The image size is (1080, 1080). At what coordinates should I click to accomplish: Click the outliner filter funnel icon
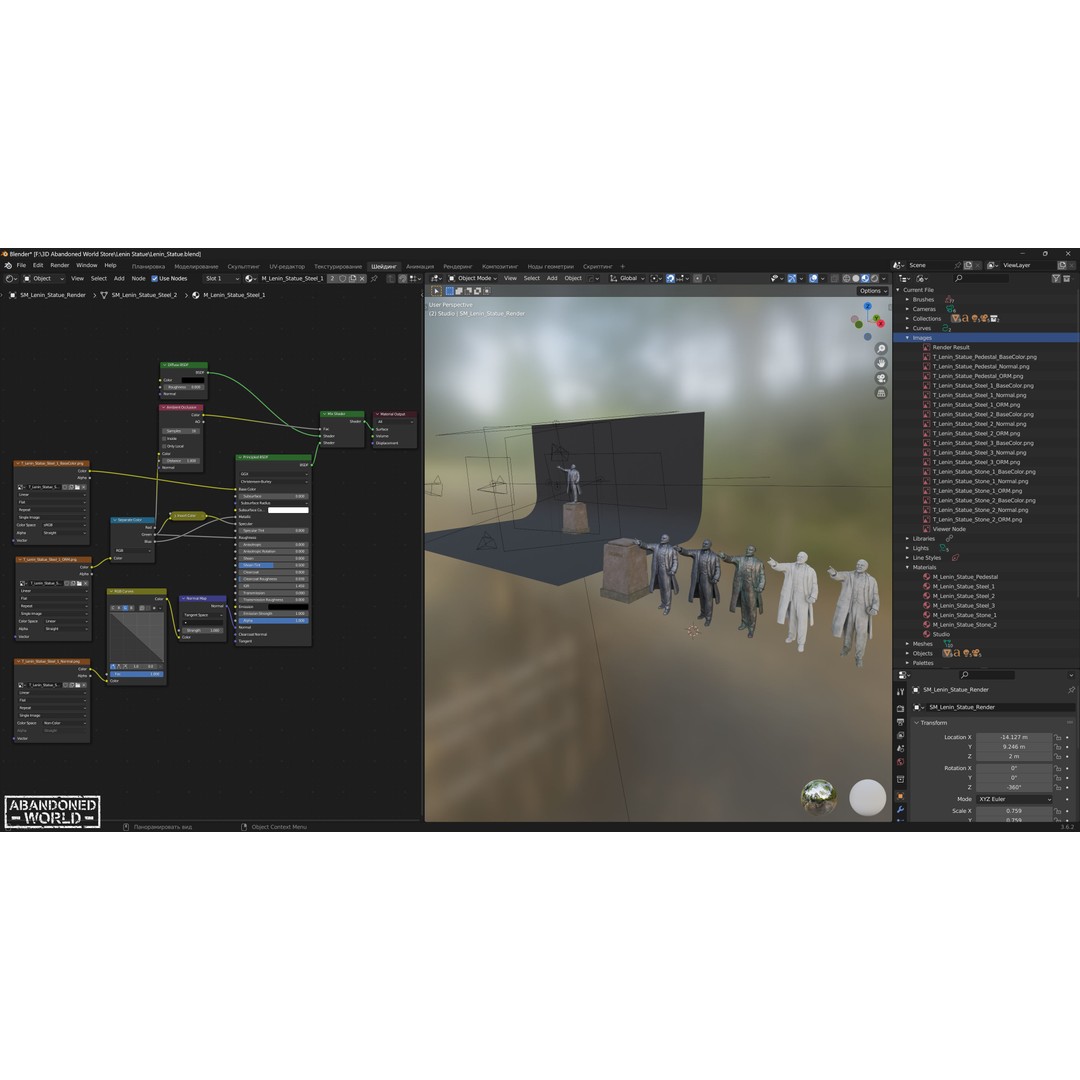coord(1056,278)
